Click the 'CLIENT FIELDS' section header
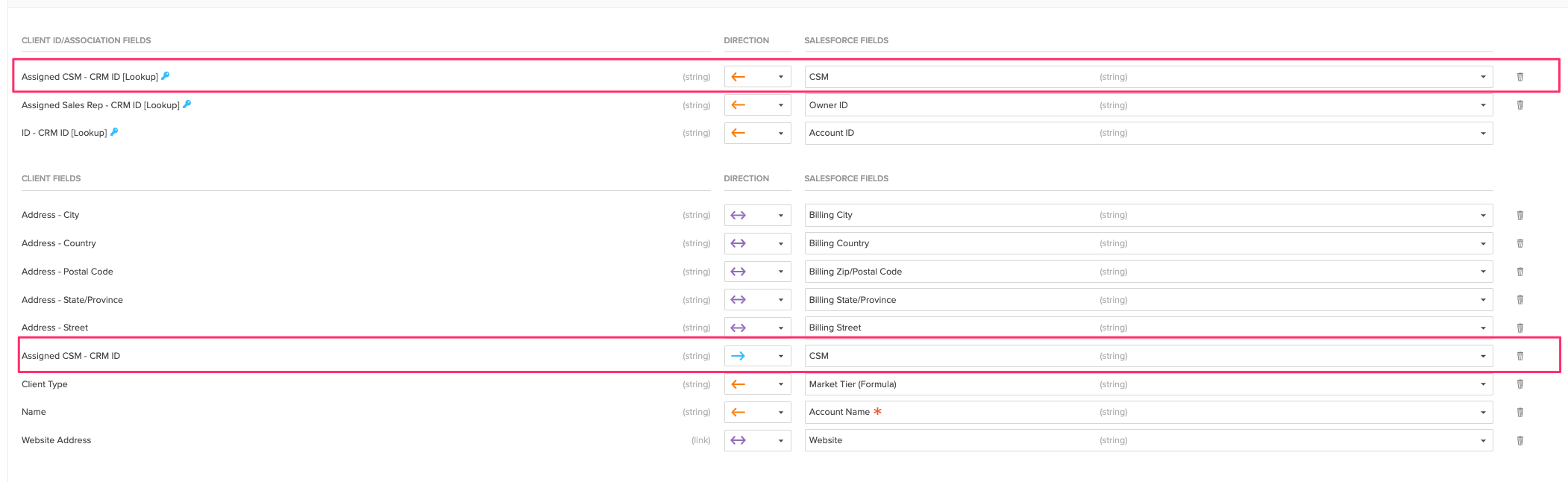This screenshot has height=482, width=1568. coord(51,178)
